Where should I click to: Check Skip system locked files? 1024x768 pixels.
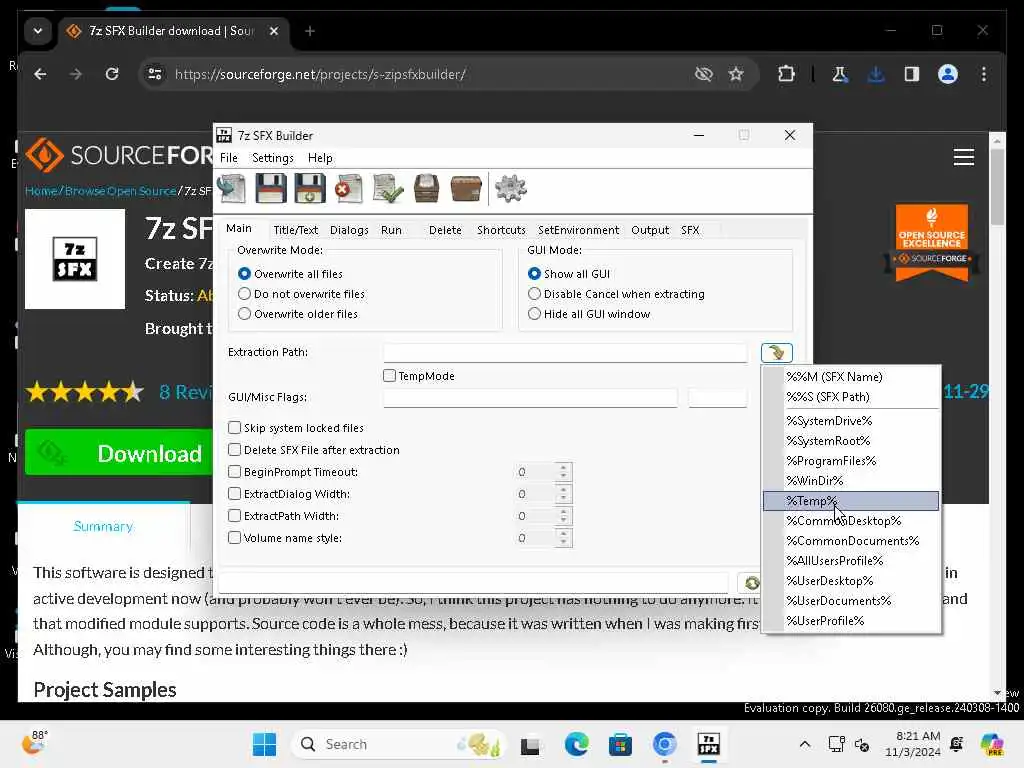(x=234, y=428)
